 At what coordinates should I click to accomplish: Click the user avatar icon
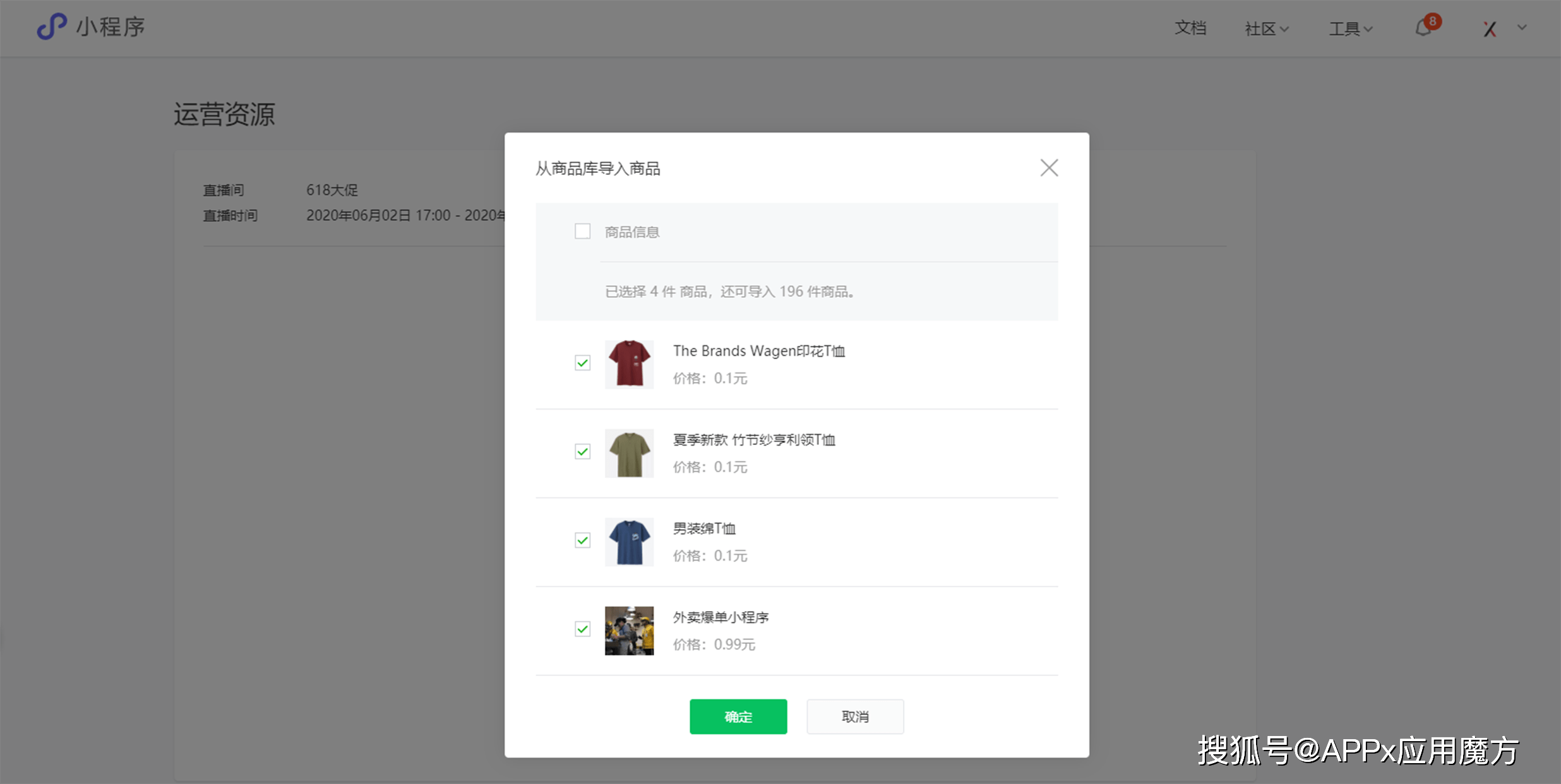(x=1490, y=28)
